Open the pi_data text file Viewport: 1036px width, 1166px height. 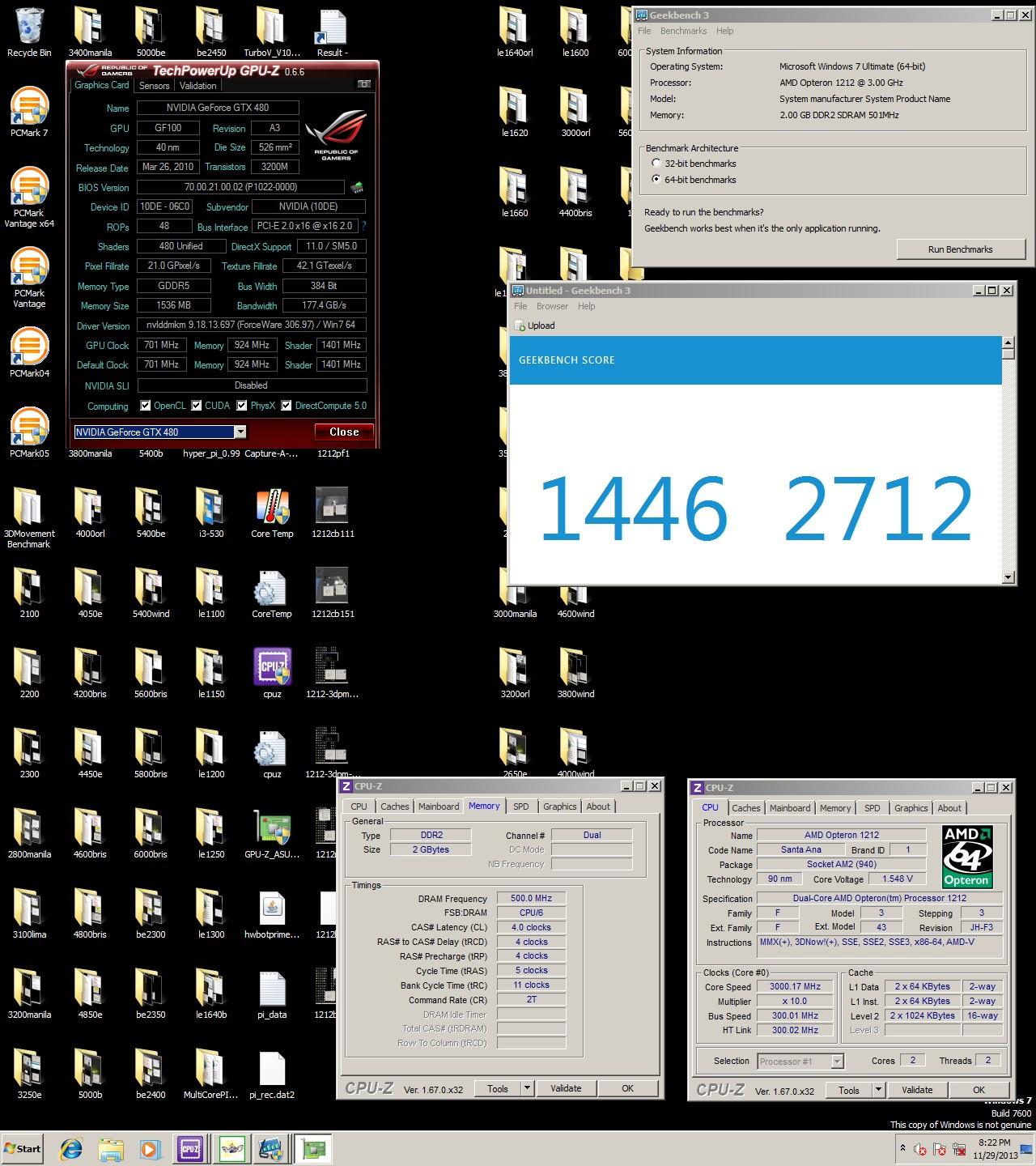(272, 994)
